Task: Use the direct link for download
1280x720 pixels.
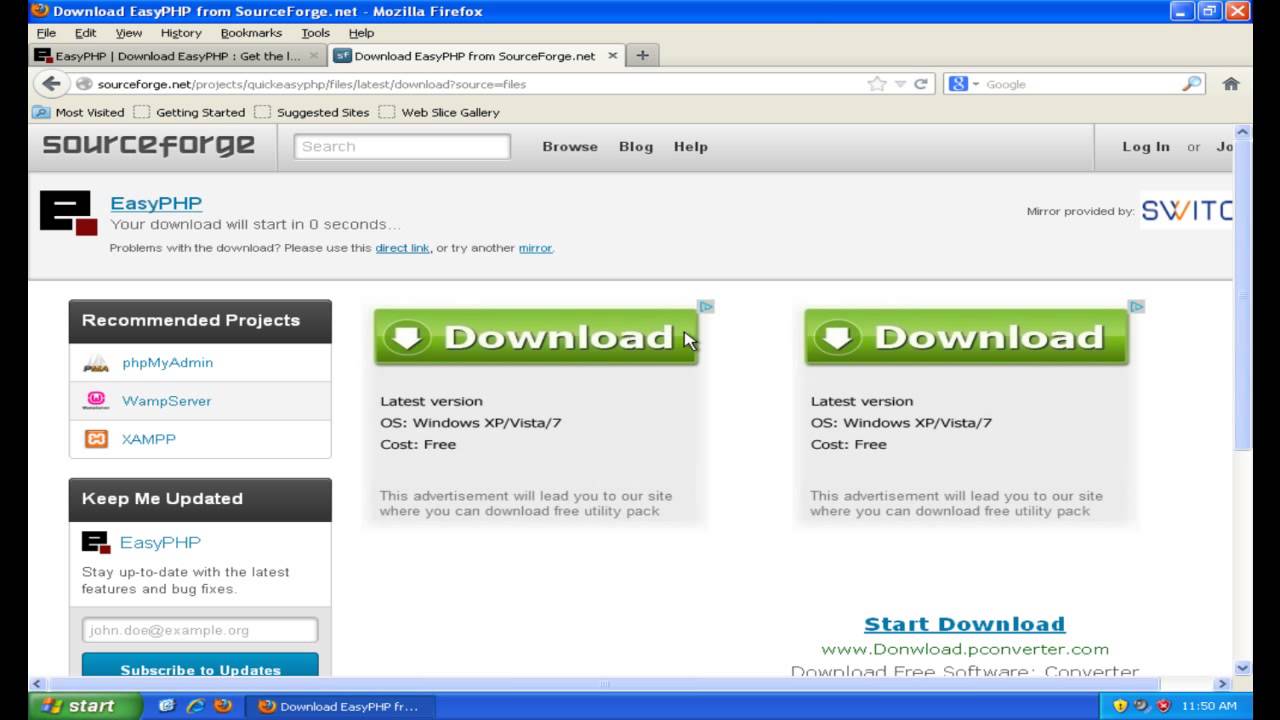Action: pyautogui.click(x=402, y=248)
